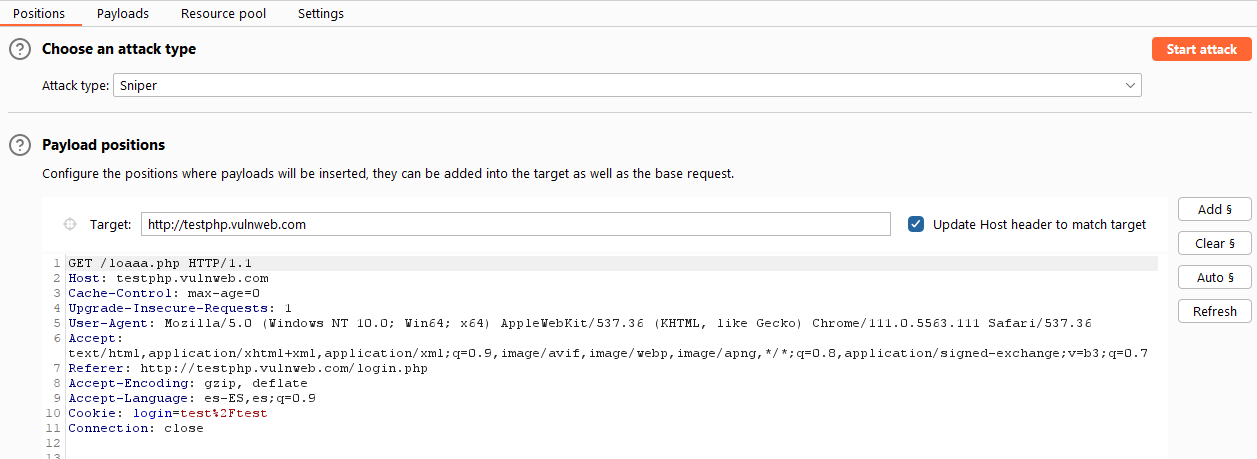Click the crosshair target icon beside Target field

(70, 224)
